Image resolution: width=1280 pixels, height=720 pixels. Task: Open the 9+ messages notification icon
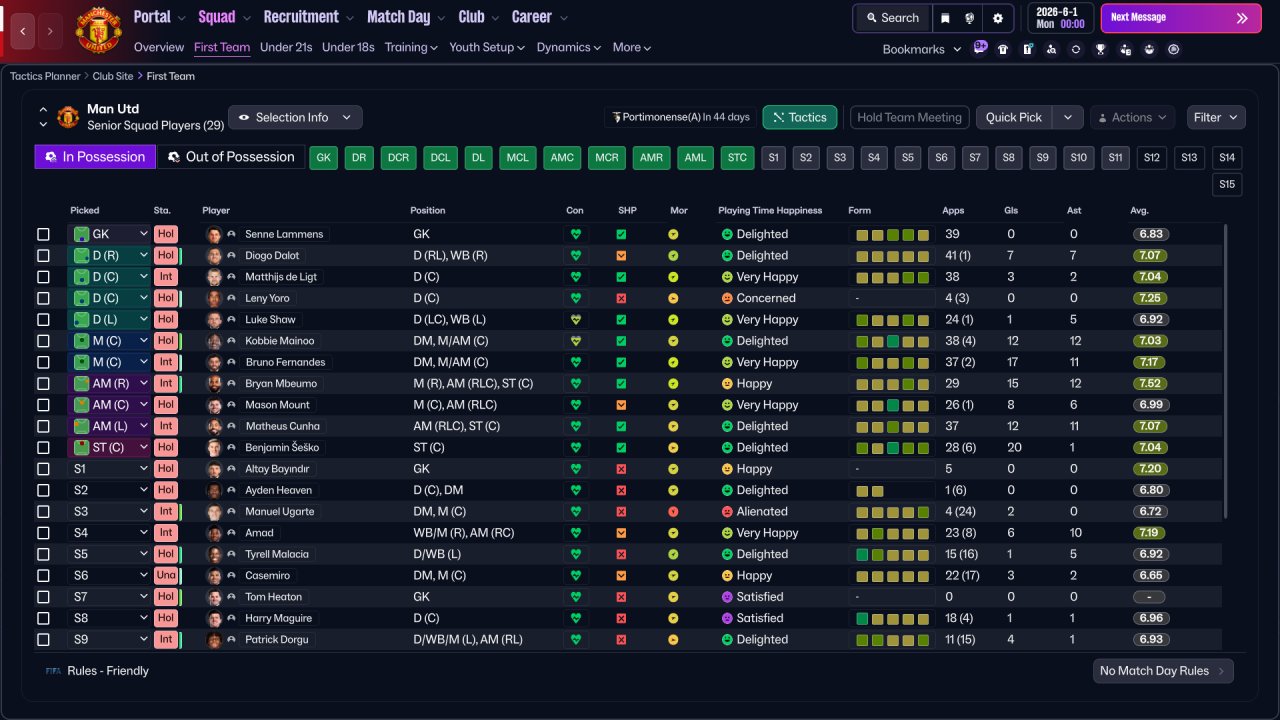(x=980, y=47)
